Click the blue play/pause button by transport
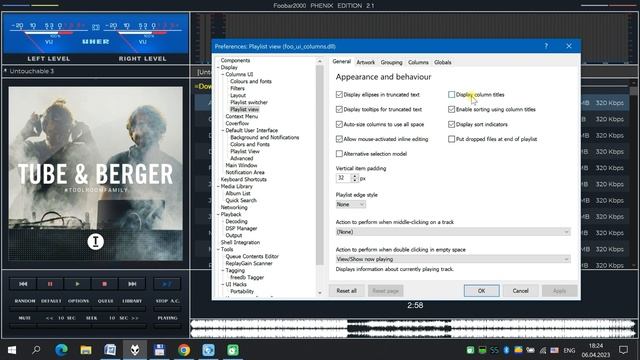640x360 pixels. point(167,284)
